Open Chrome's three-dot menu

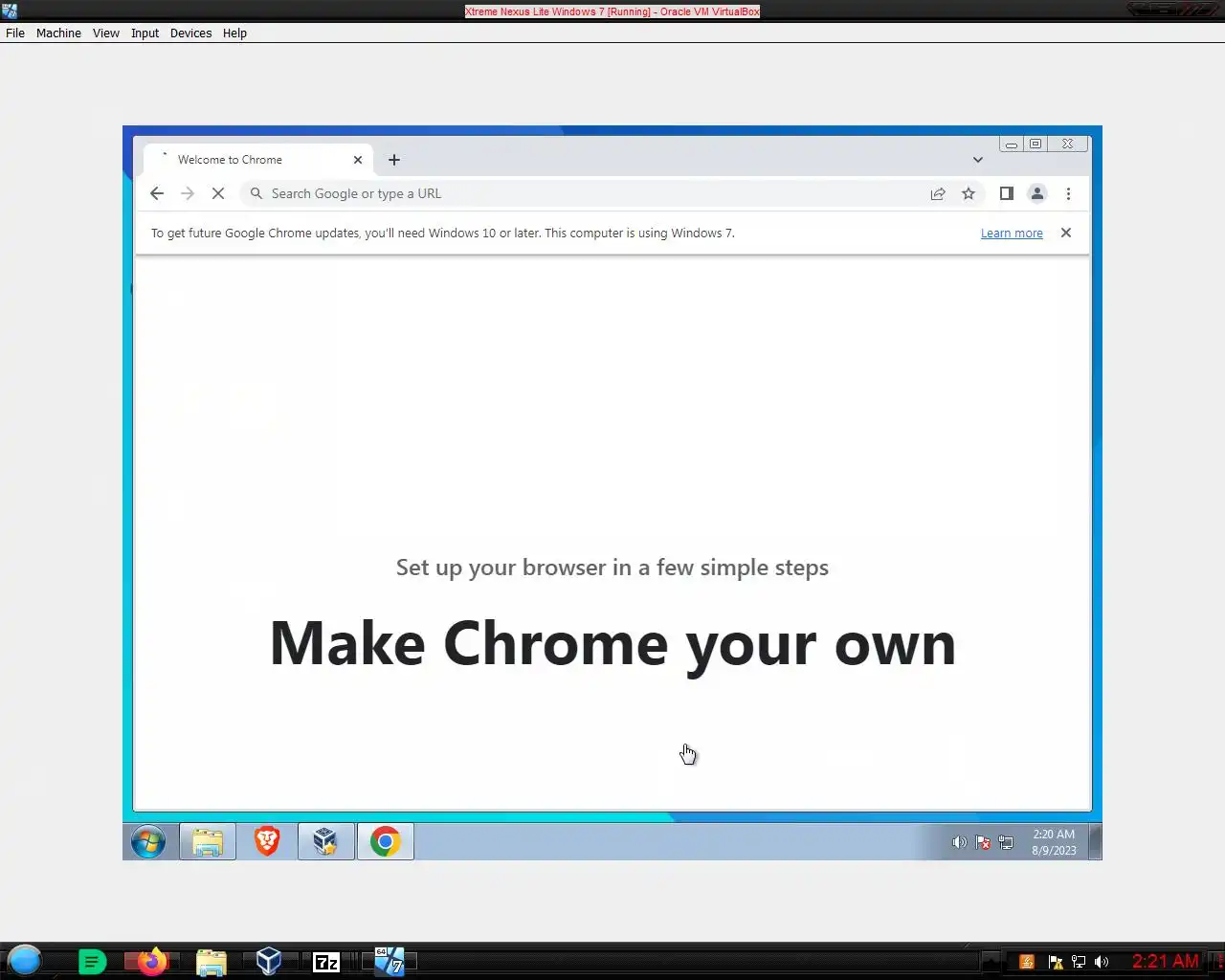pyautogui.click(x=1068, y=193)
